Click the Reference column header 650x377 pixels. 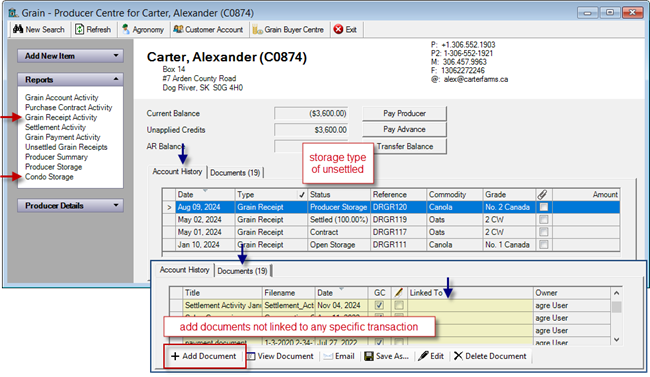pos(398,195)
